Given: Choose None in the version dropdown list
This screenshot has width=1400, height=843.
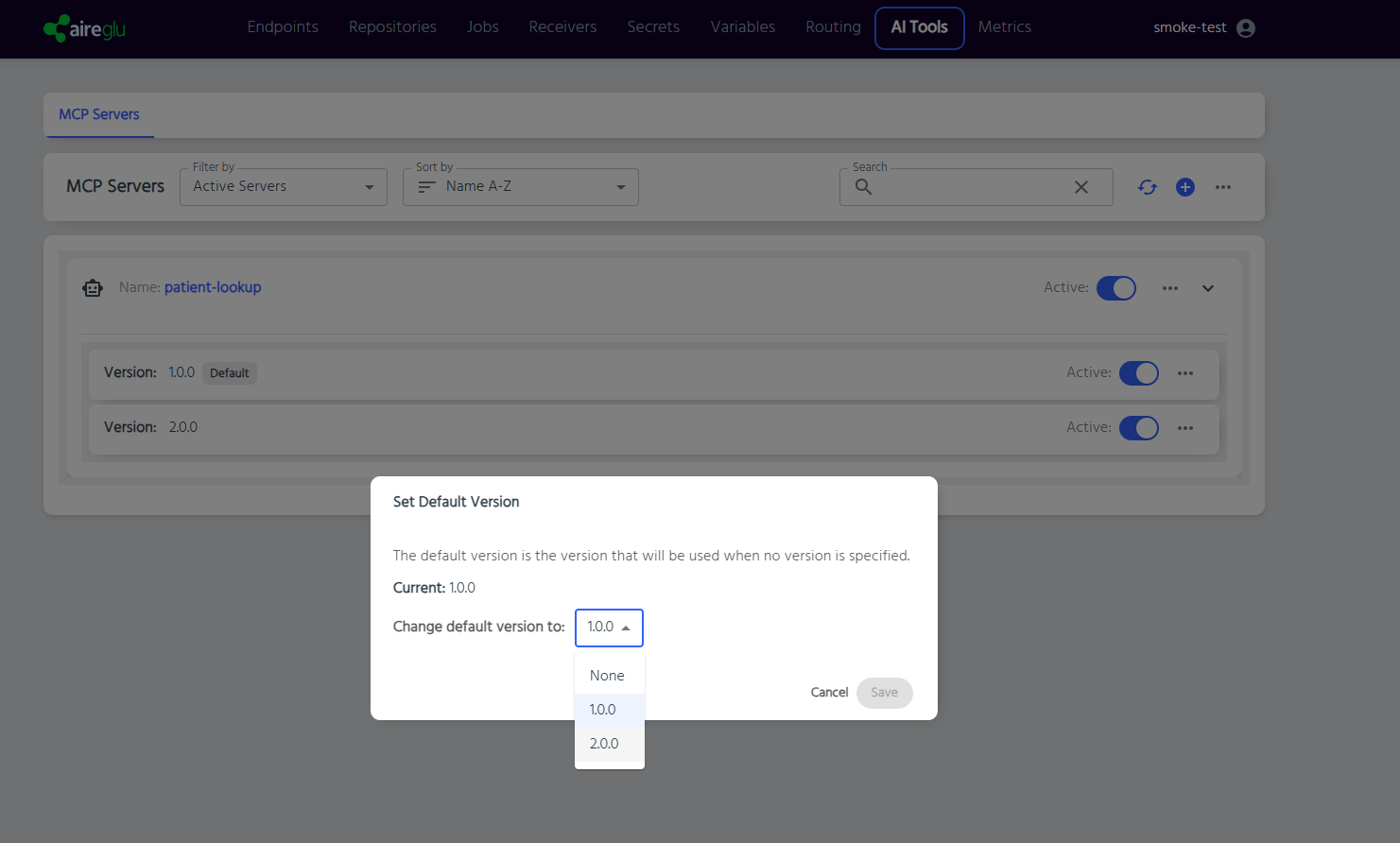Looking at the screenshot, I should (607, 676).
